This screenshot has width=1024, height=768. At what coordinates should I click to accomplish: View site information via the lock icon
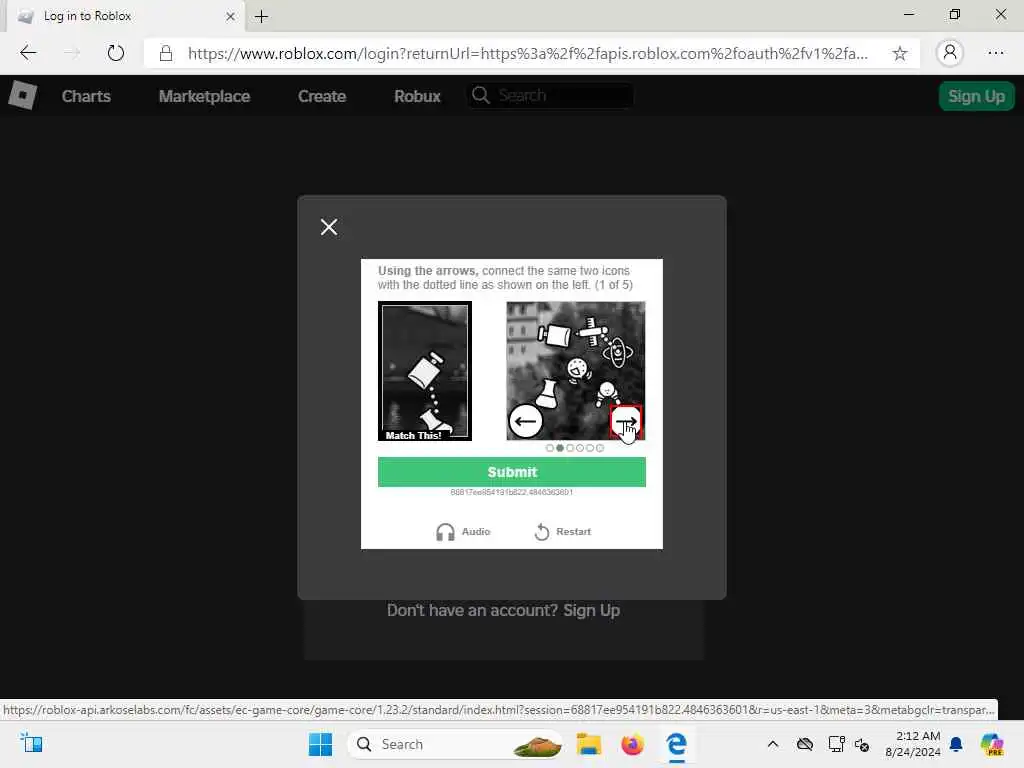click(166, 53)
